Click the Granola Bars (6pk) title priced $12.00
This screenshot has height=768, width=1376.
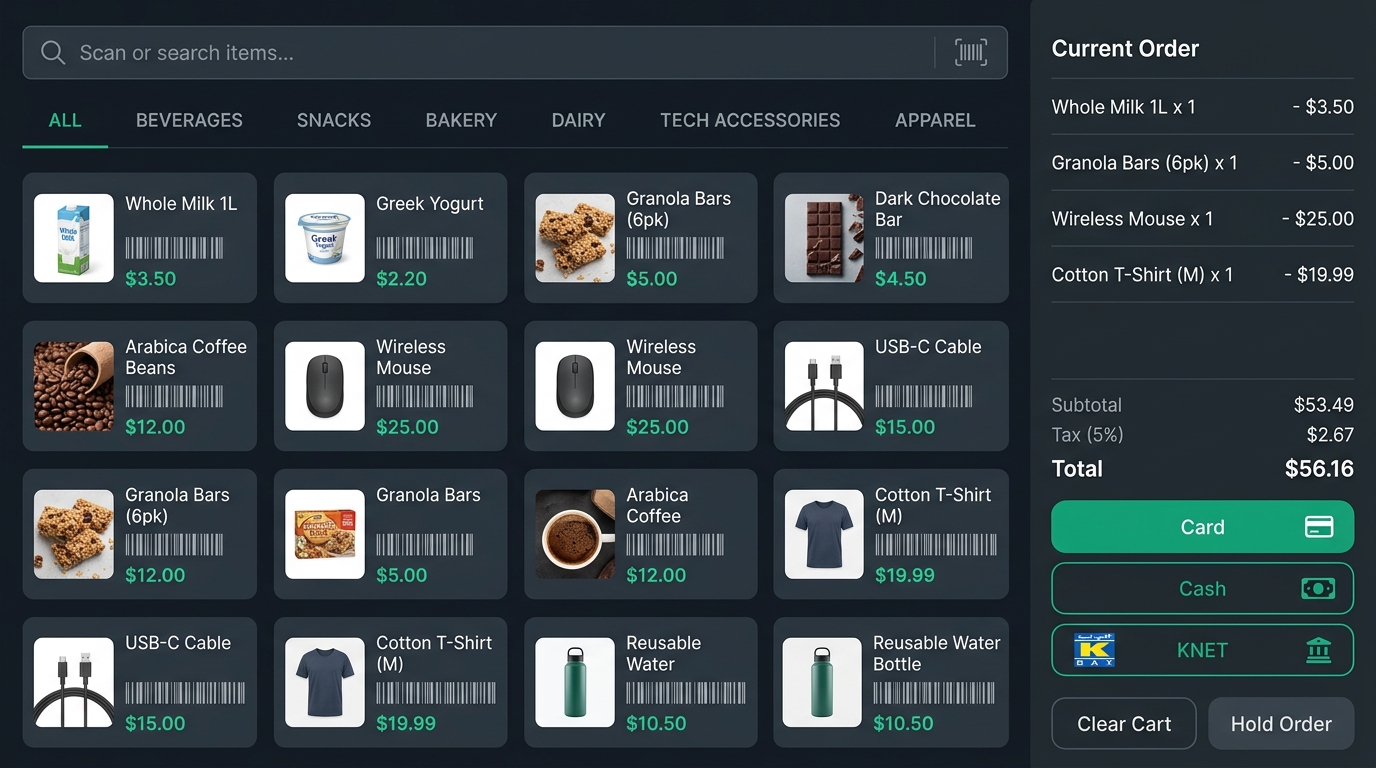click(177, 506)
